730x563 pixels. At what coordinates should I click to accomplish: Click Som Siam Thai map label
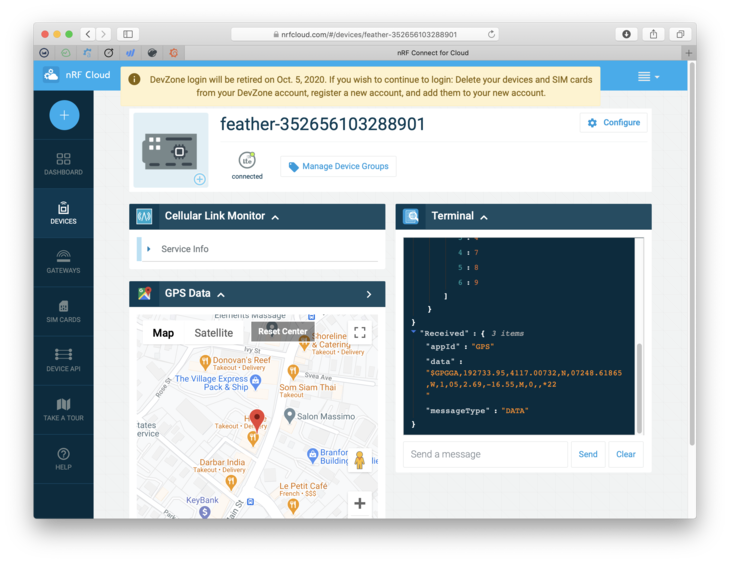[x=307, y=387]
